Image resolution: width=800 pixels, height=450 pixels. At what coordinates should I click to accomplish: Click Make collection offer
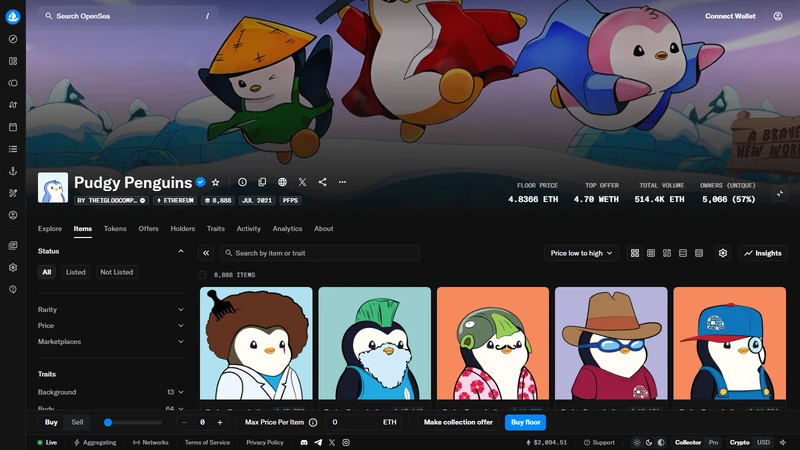458,422
